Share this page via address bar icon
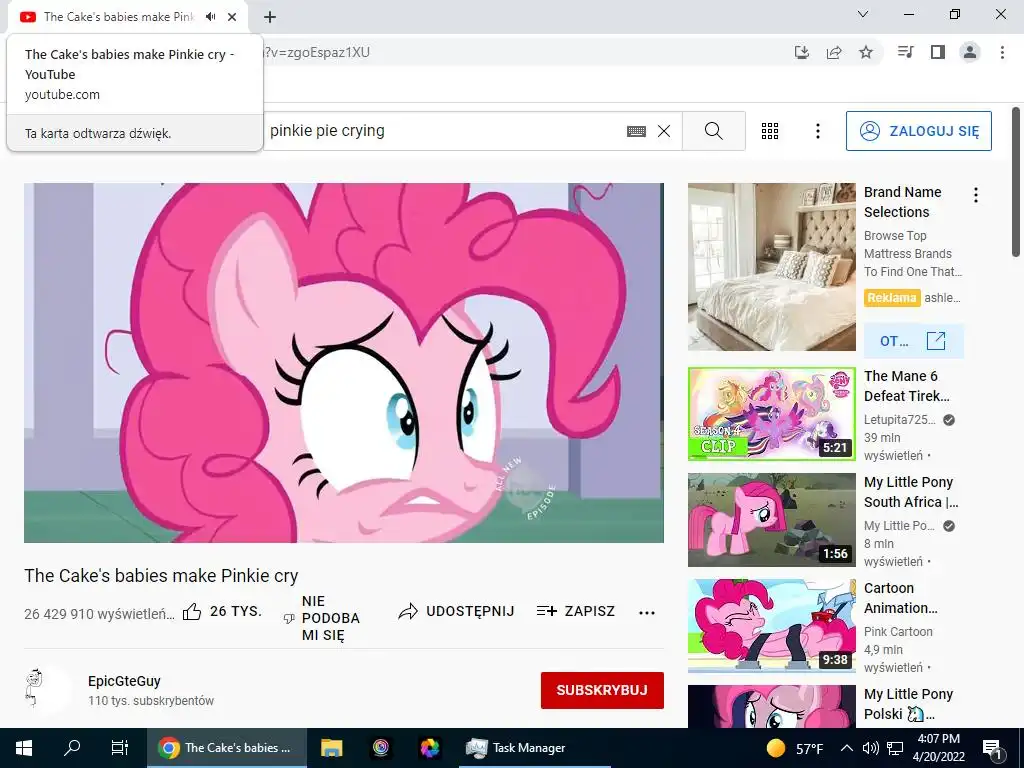 coord(834,52)
